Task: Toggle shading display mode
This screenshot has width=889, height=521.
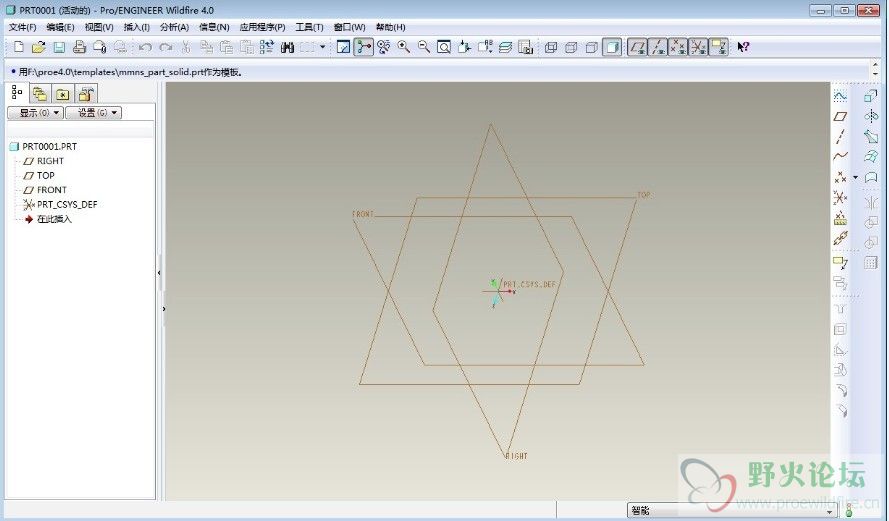Action: pyautogui.click(x=612, y=47)
